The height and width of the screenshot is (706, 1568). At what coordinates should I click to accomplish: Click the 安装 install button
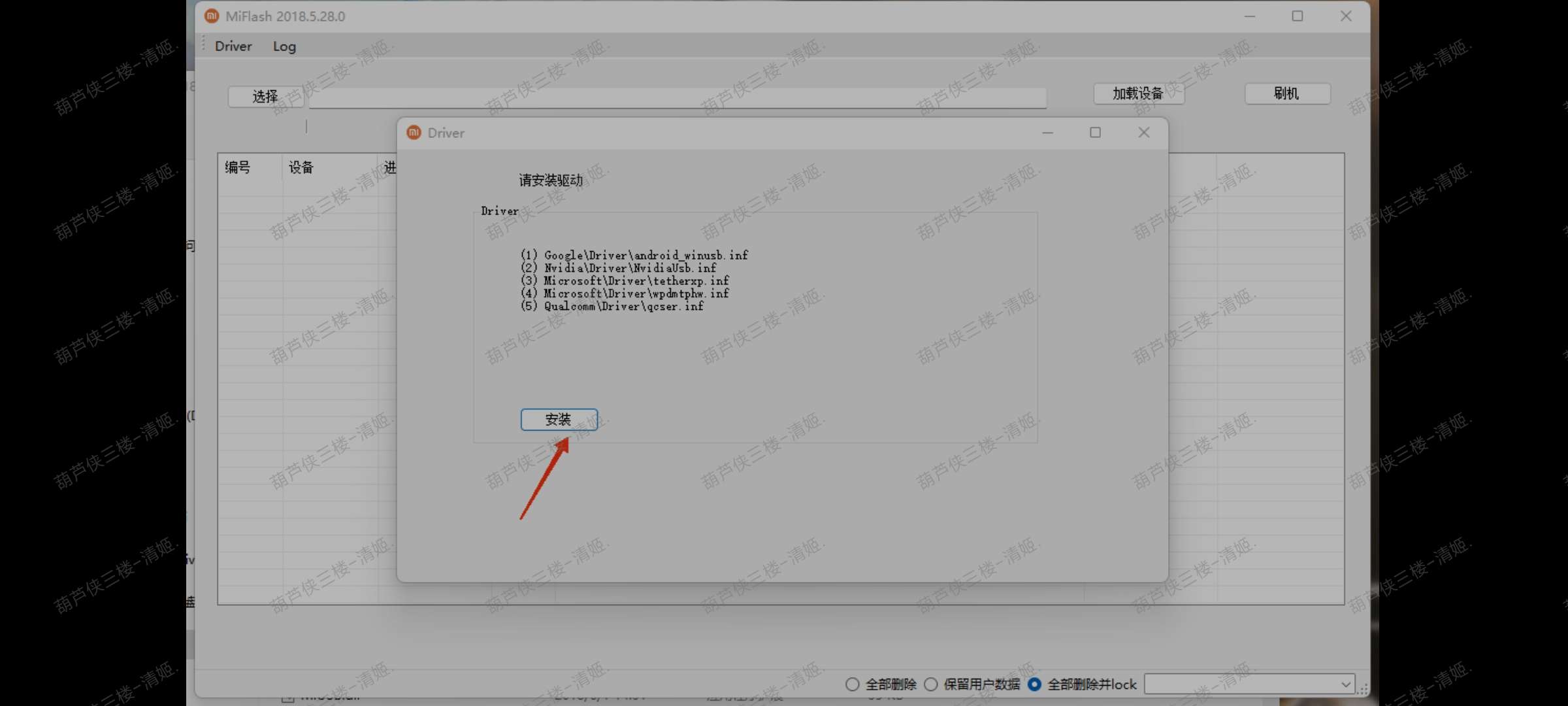[x=559, y=420]
